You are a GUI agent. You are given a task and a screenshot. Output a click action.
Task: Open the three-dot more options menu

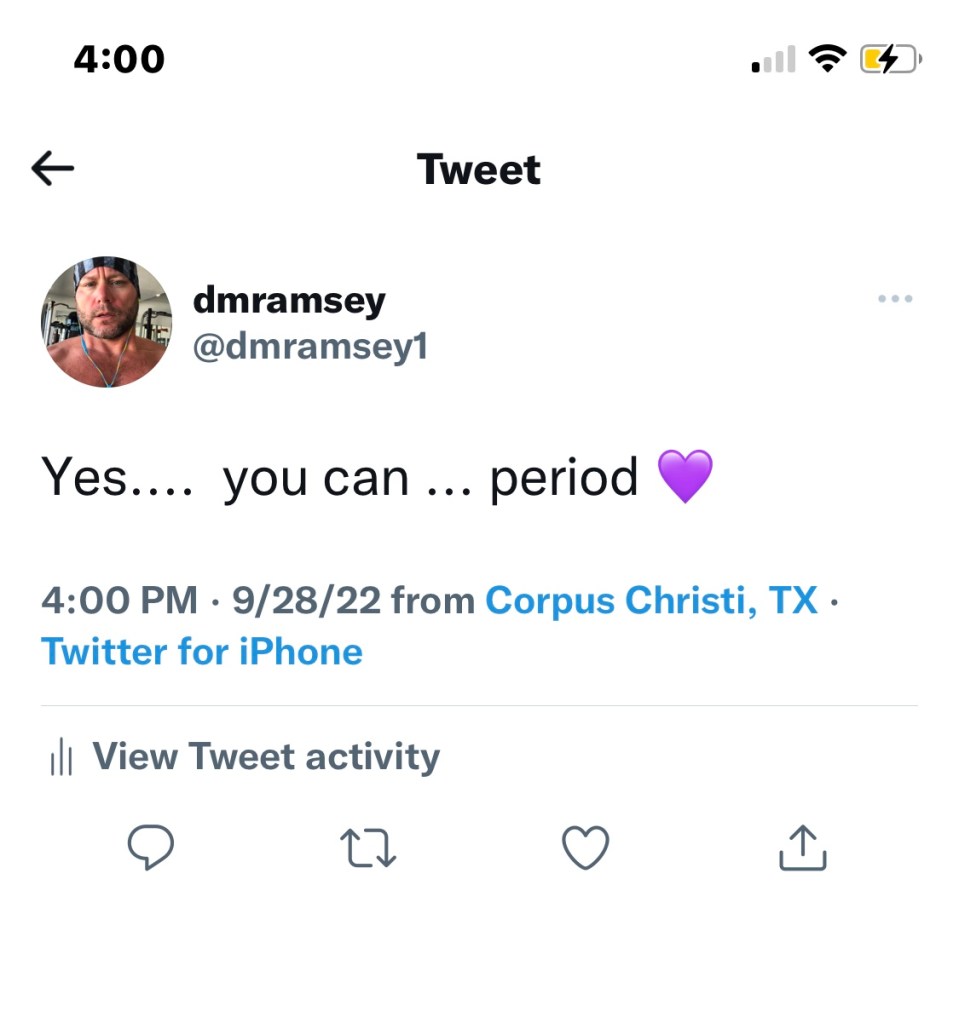[894, 299]
